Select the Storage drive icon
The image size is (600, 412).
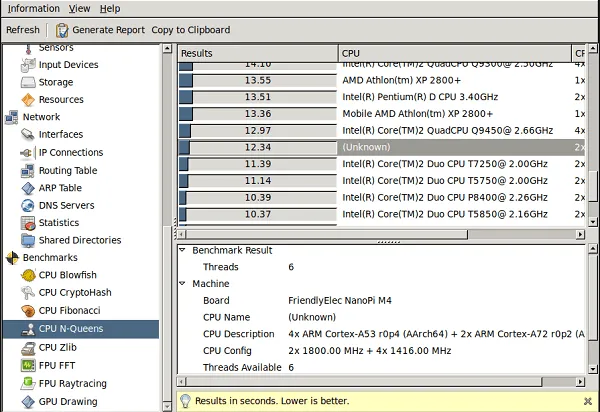[x=28, y=82]
